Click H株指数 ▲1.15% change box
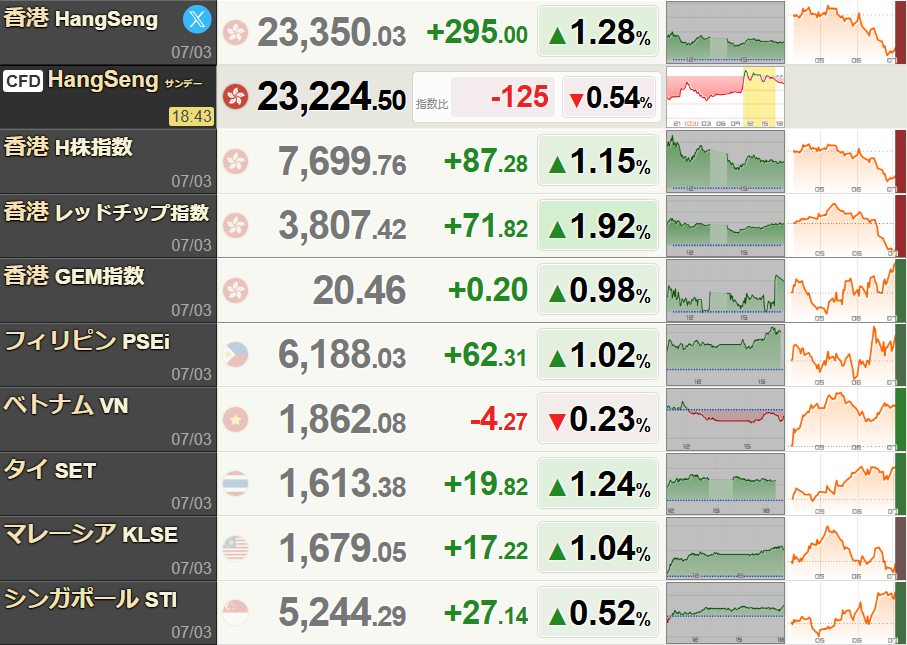Screen dimensions: 907x645 point(598,160)
